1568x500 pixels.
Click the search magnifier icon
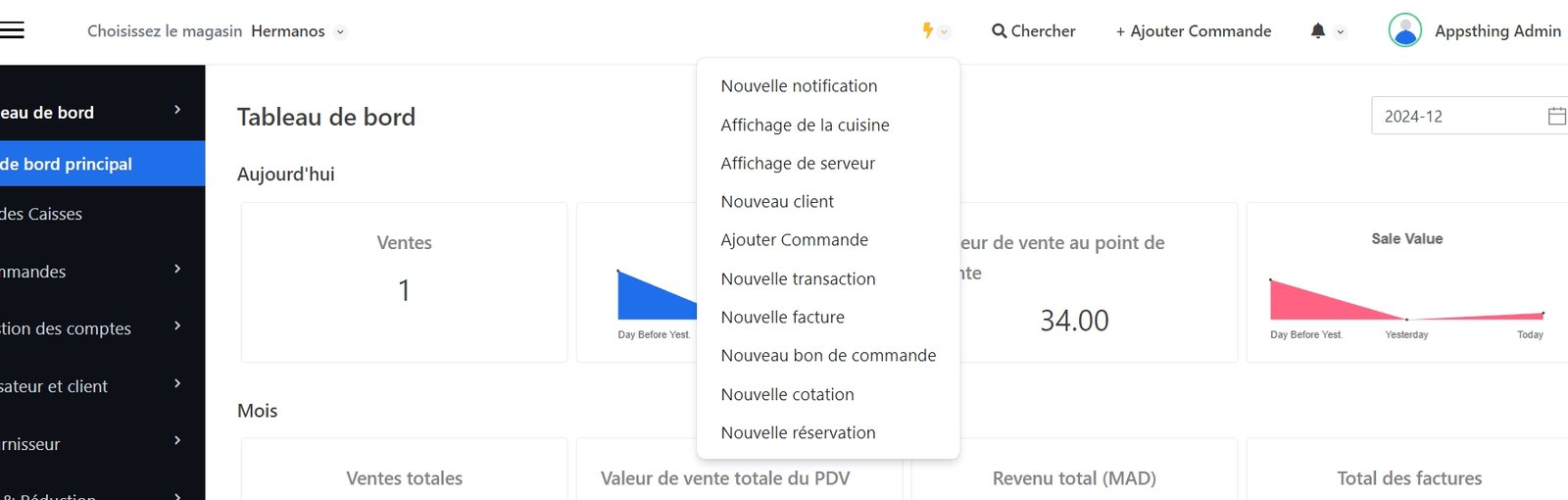click(x=999, y=31)
